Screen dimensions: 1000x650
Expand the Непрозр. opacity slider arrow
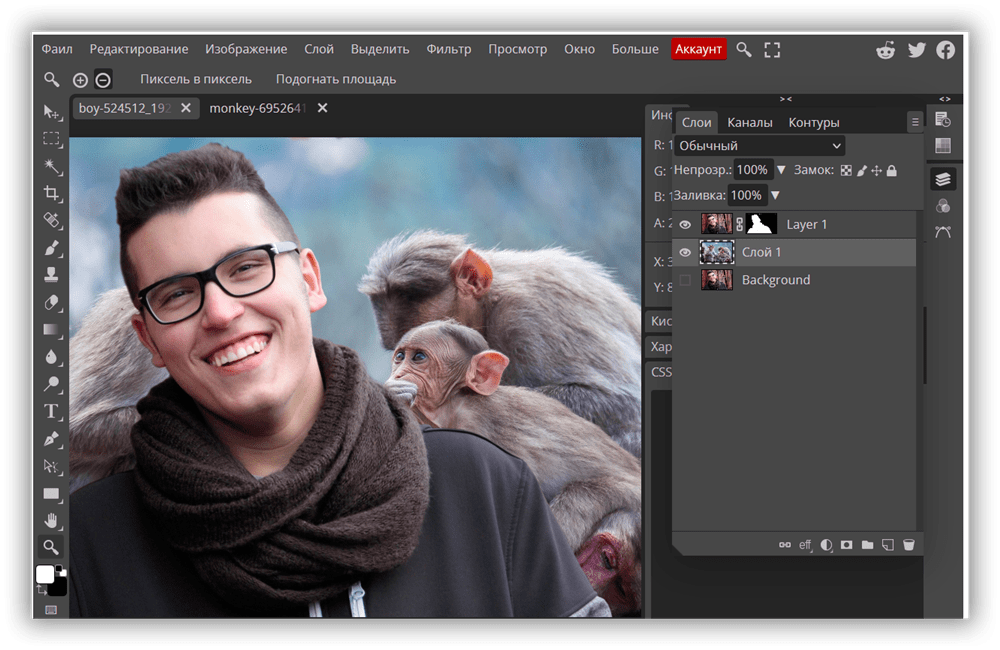(x=782, y=170)
